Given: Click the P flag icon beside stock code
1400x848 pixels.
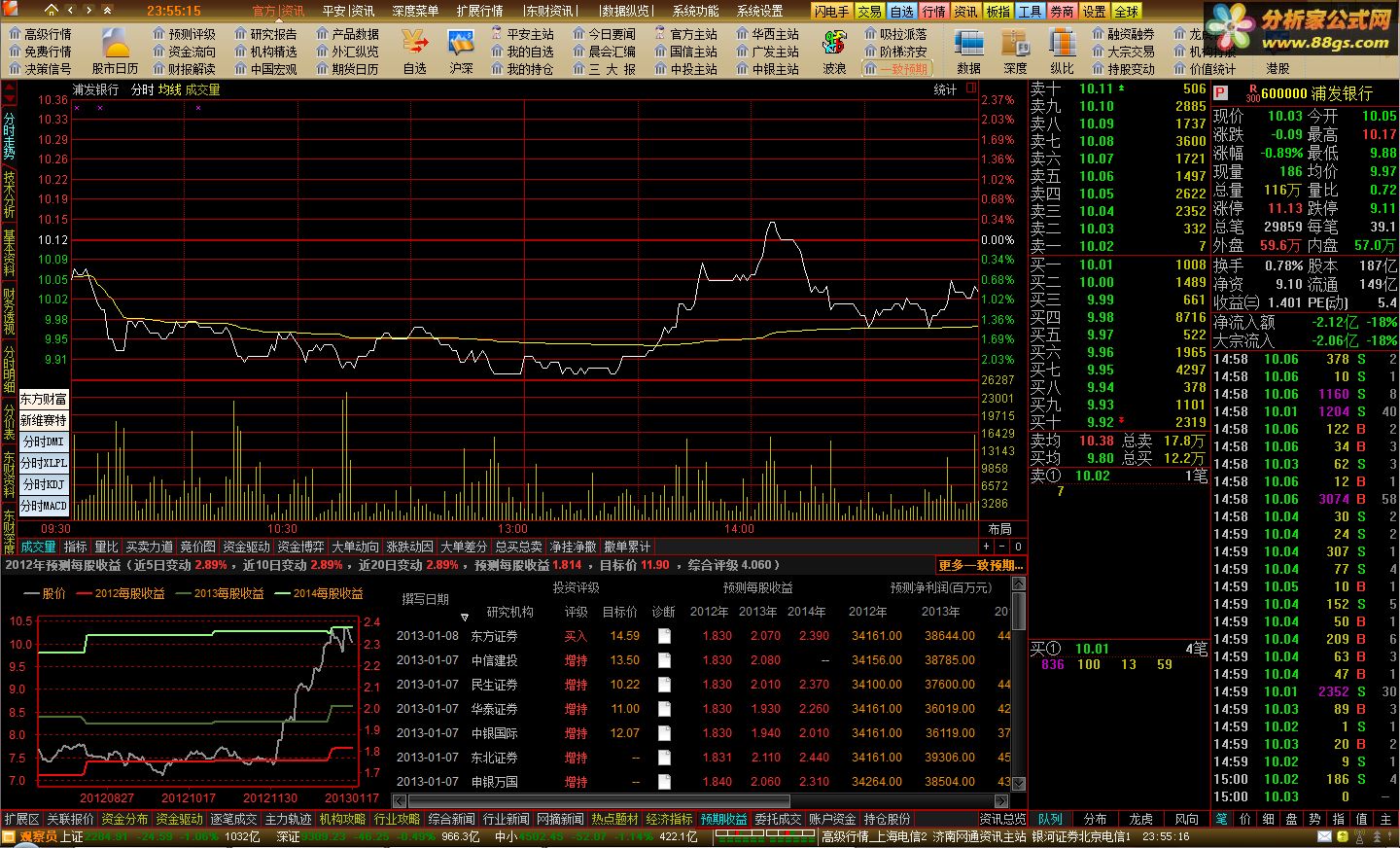Looking at the screenshot, I should point(1221,93).
